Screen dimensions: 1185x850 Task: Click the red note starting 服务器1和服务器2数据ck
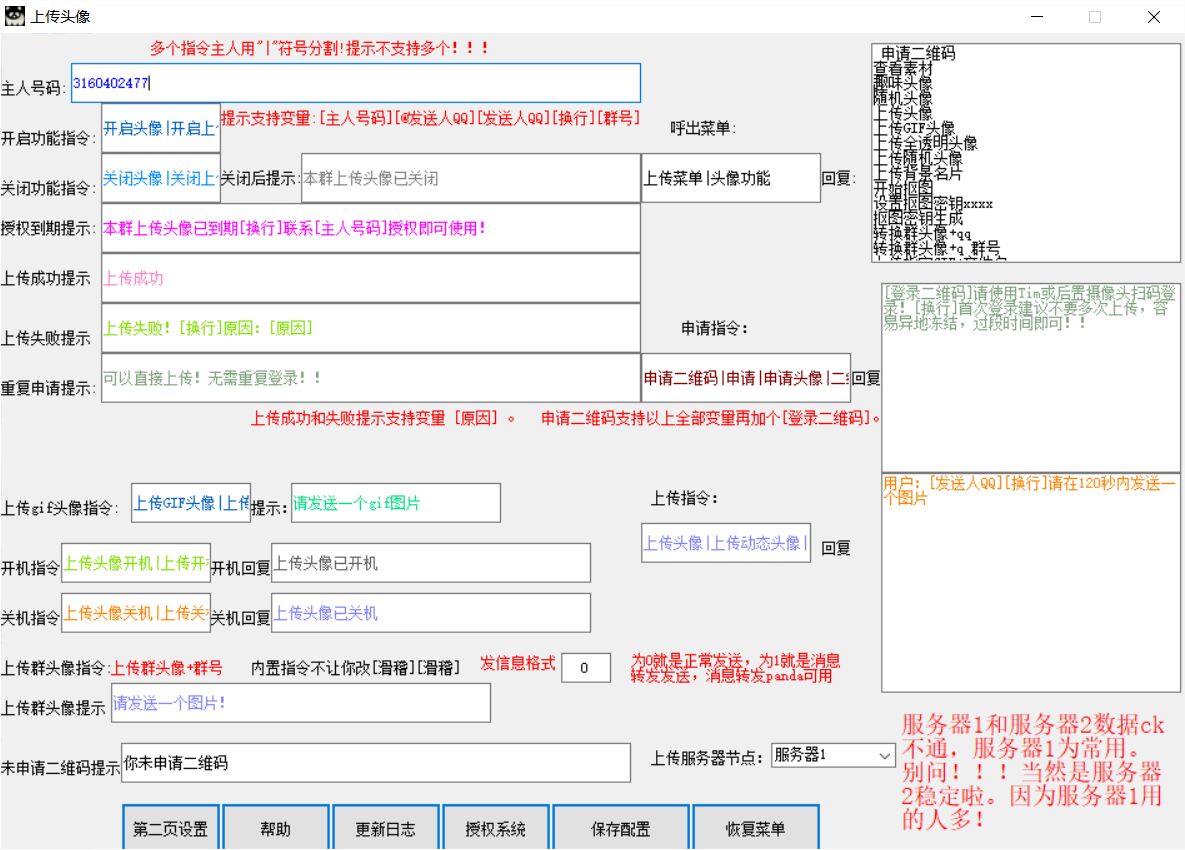click(x=1032, y=771)
